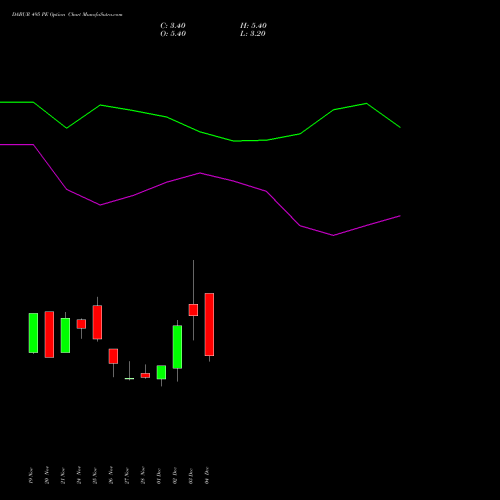The image size is (500, 500).
Task: Click the '25 Nov' date label
Action: (95, 476)
